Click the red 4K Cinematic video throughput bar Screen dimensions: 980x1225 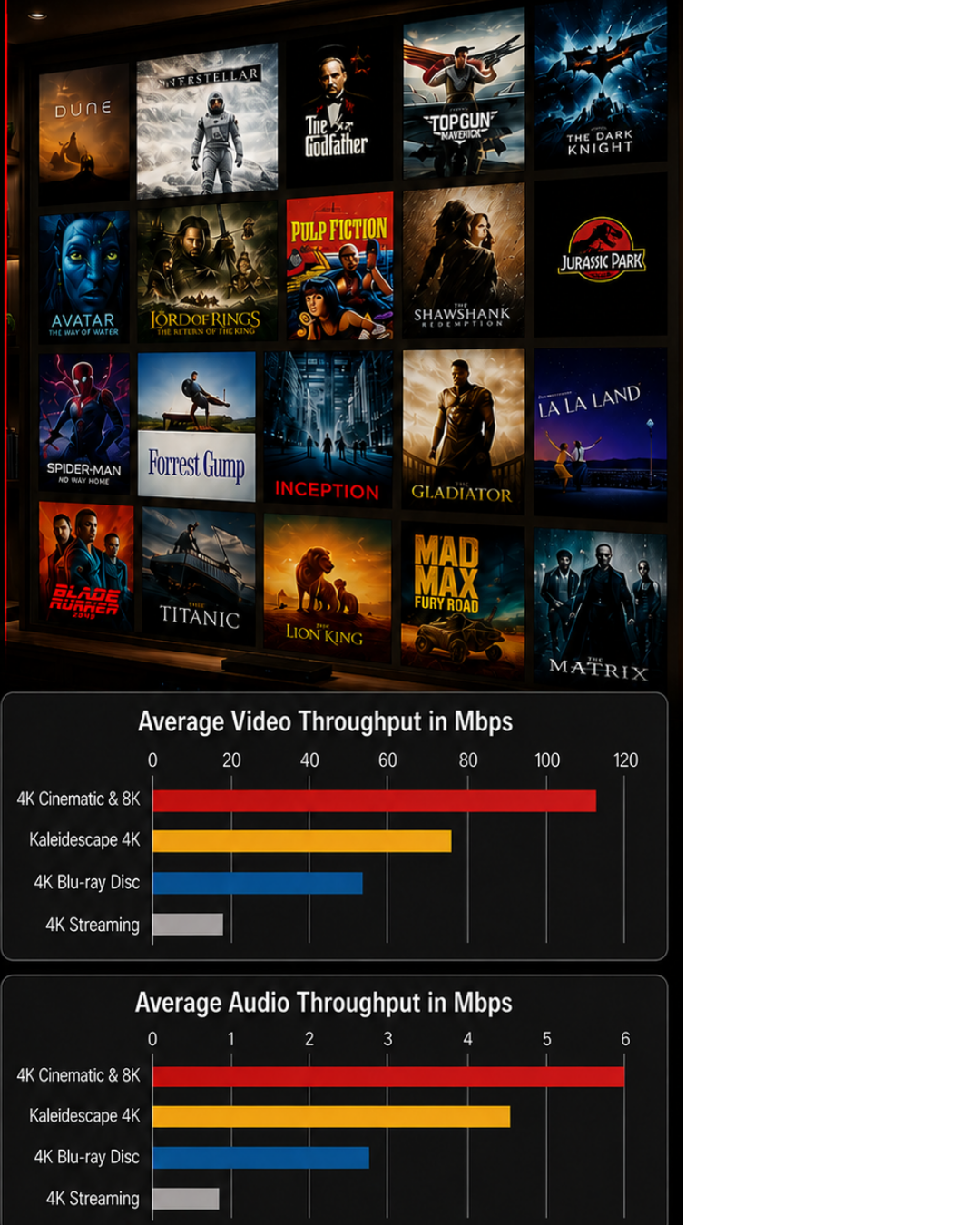(374, 800)
